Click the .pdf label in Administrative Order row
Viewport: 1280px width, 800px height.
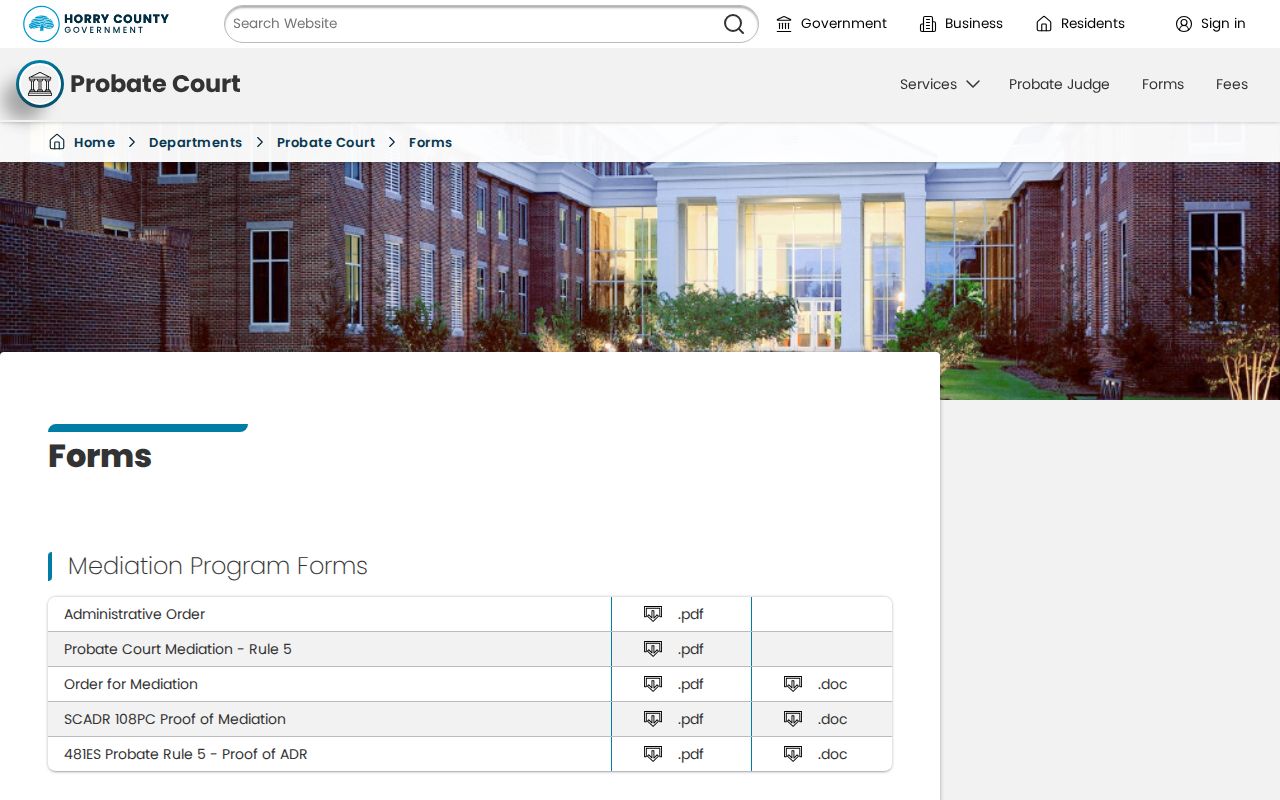690,614
